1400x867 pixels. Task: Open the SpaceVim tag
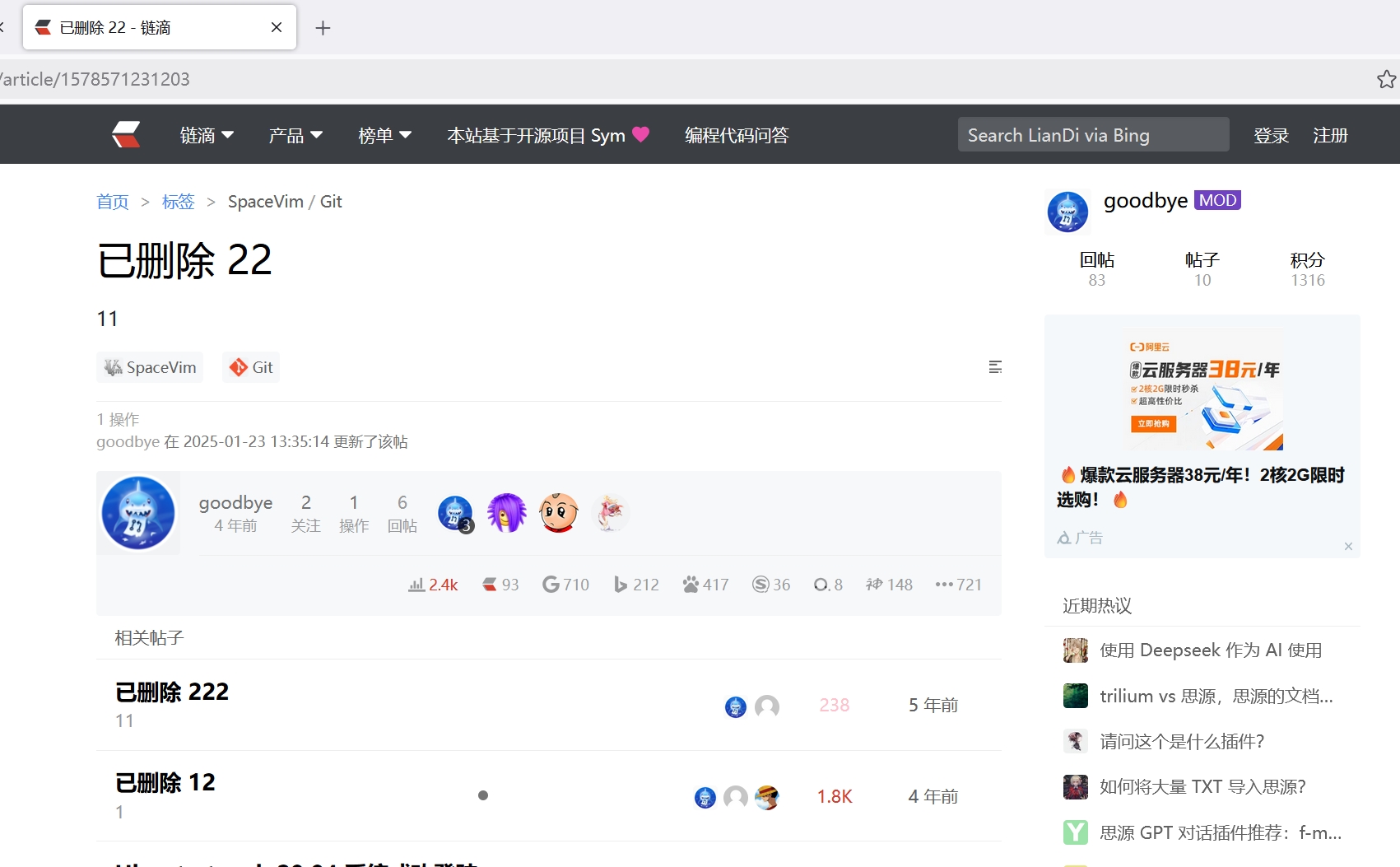pyautogui.click(x=150, y=367)
